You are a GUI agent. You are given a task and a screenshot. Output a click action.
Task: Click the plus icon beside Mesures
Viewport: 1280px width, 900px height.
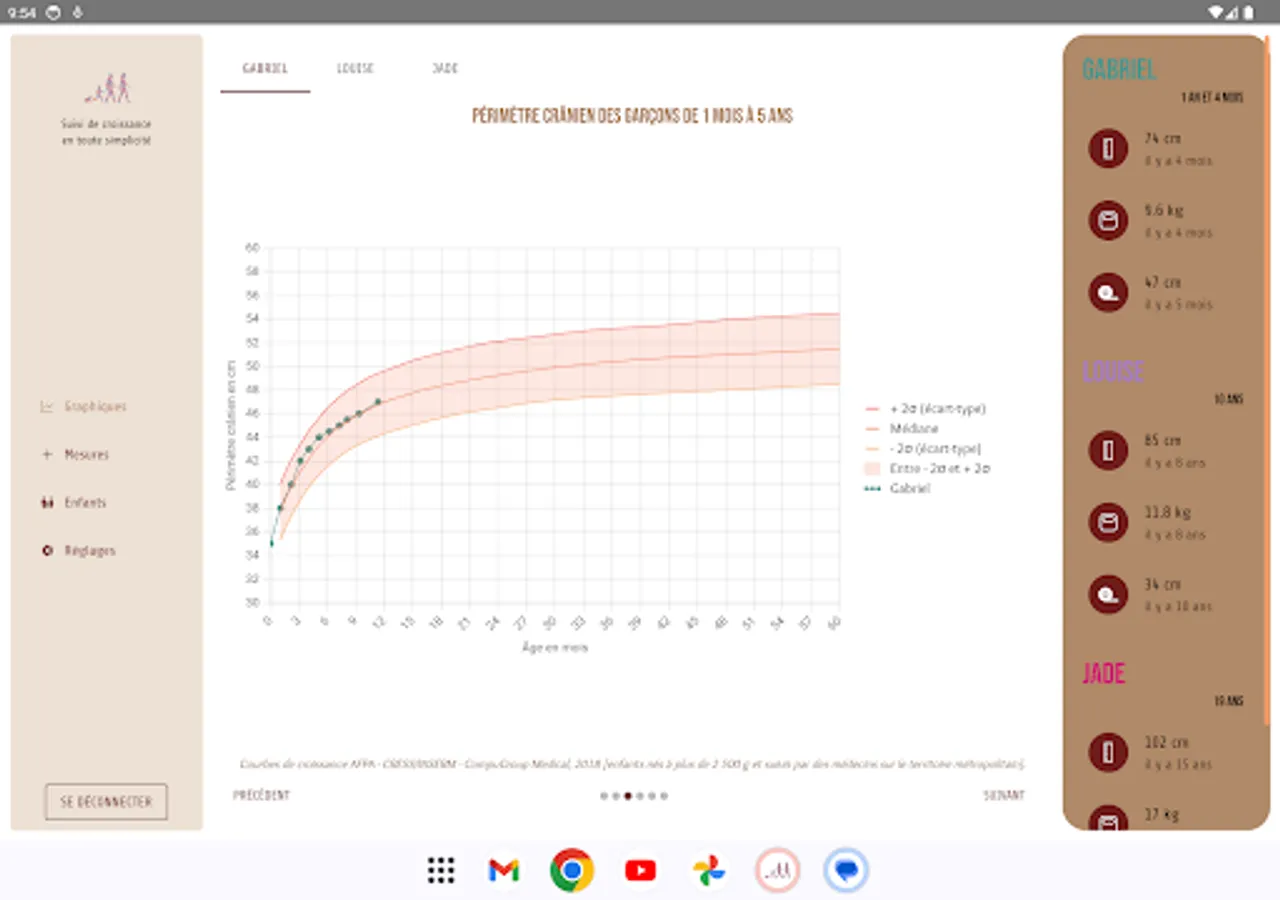pyautogui.click(x=46, y=455)
